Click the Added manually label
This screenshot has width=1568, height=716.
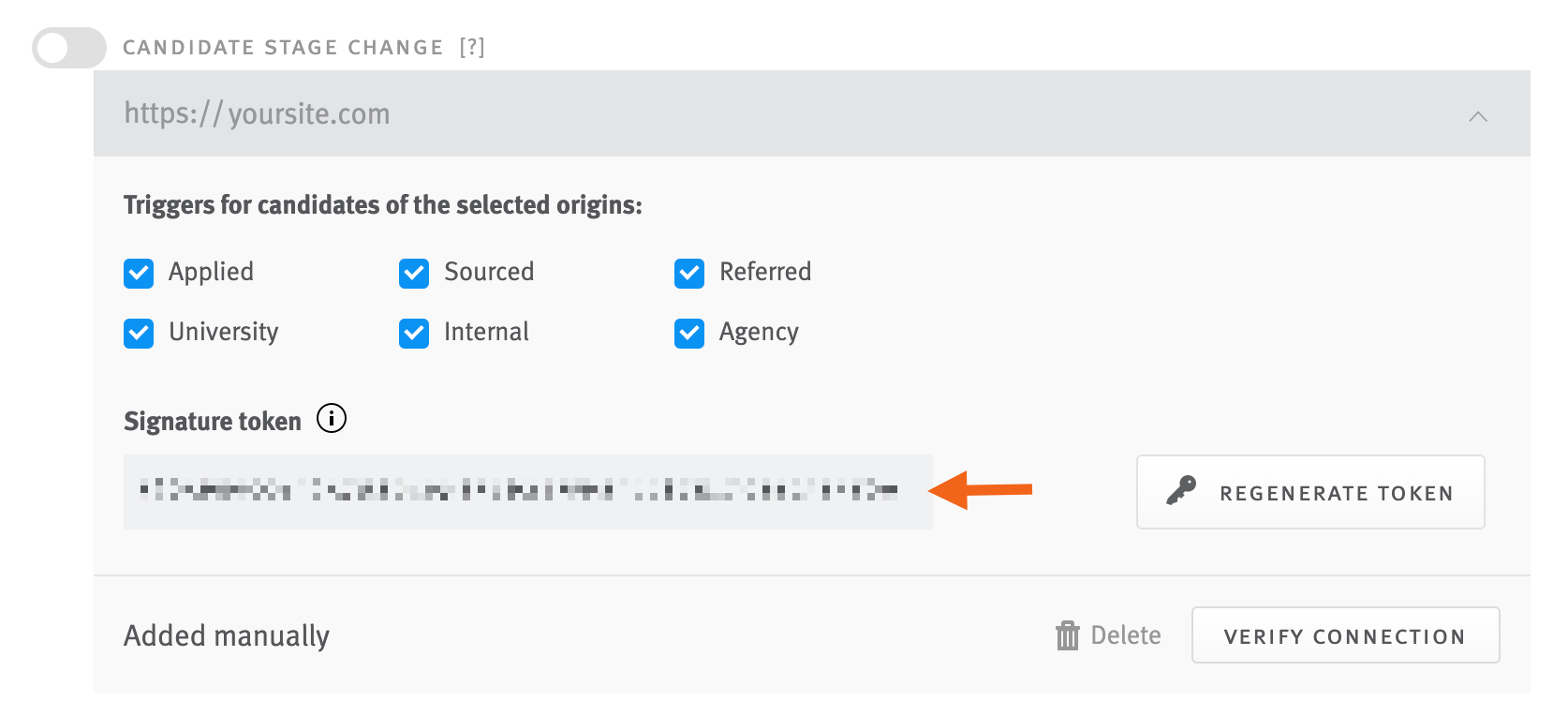(225, 634)
